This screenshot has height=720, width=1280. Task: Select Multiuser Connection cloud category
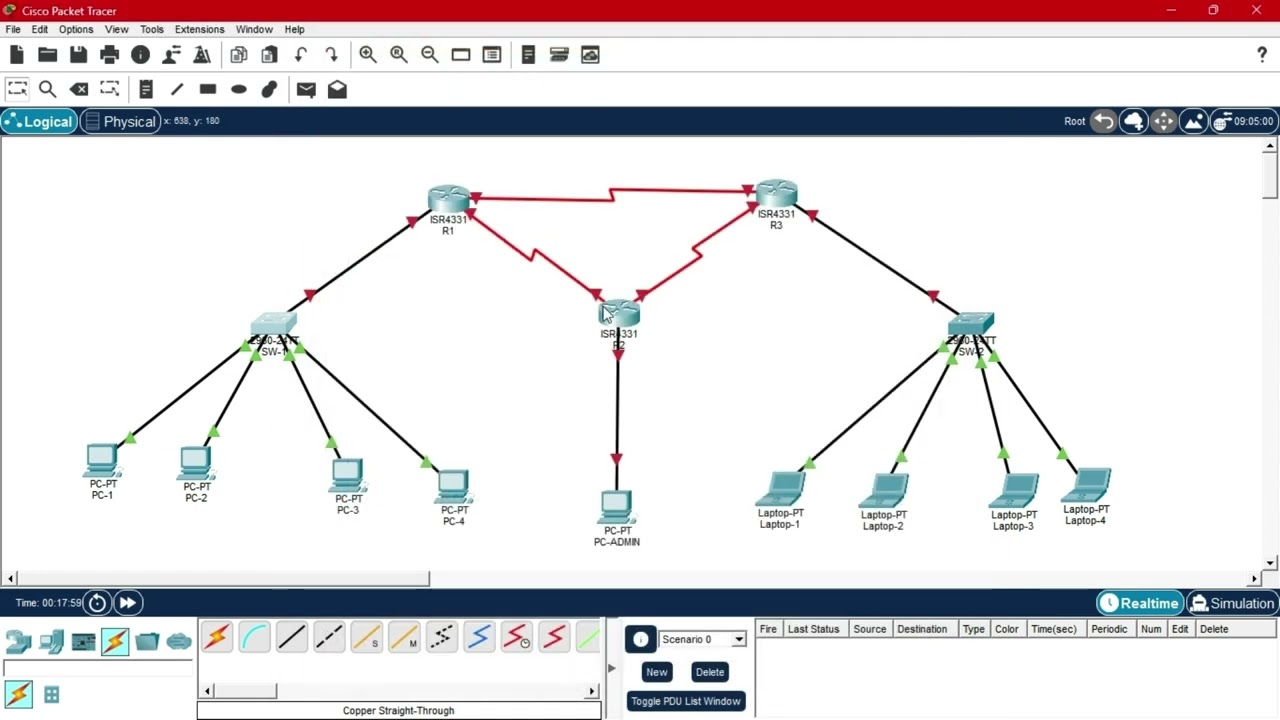coord(179,641)
